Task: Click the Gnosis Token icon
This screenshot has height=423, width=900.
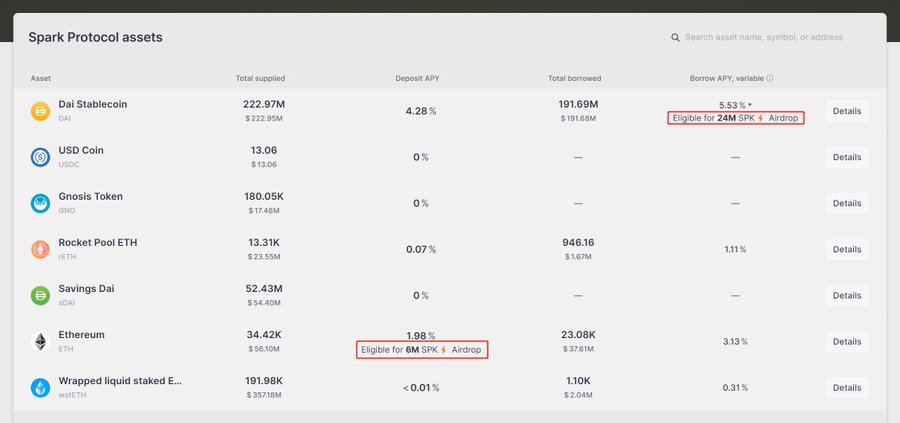Action: 40,203
